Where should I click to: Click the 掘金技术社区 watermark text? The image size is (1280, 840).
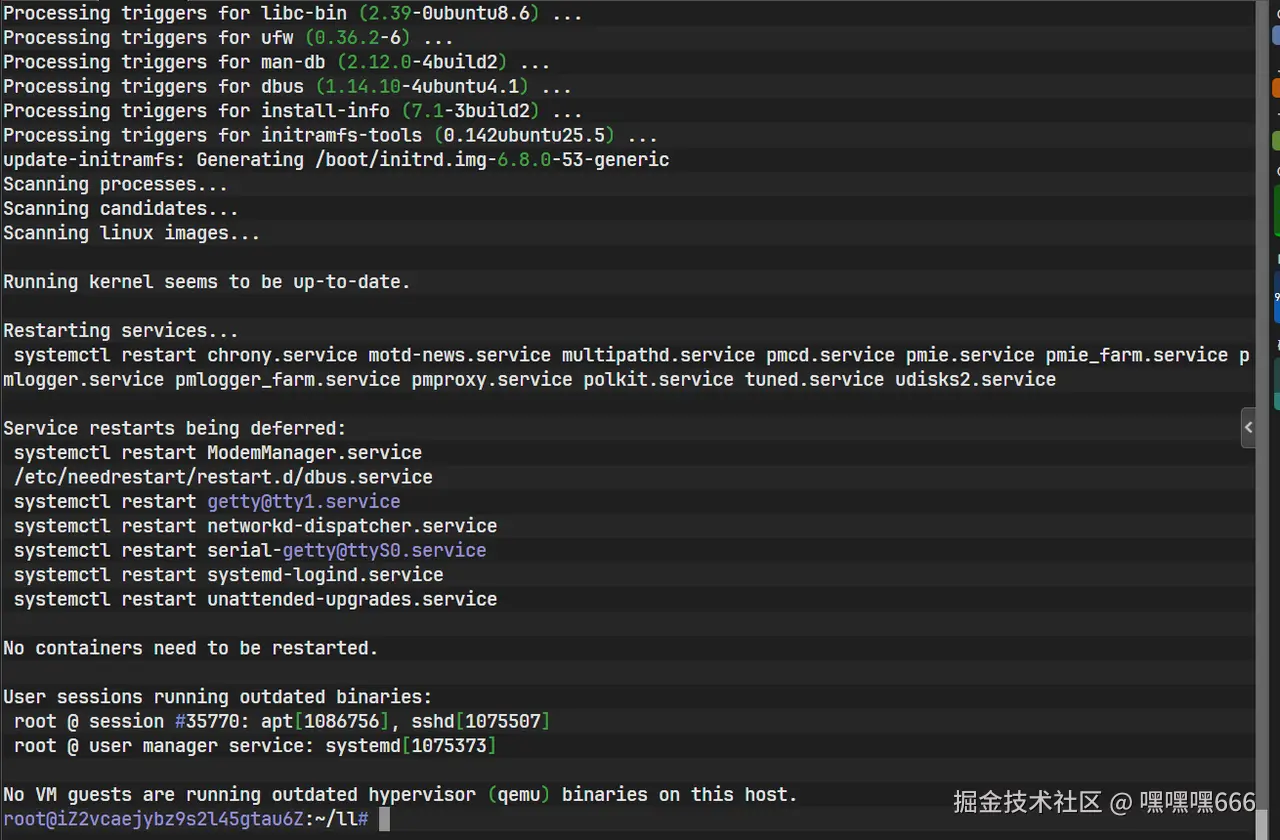1027,802
